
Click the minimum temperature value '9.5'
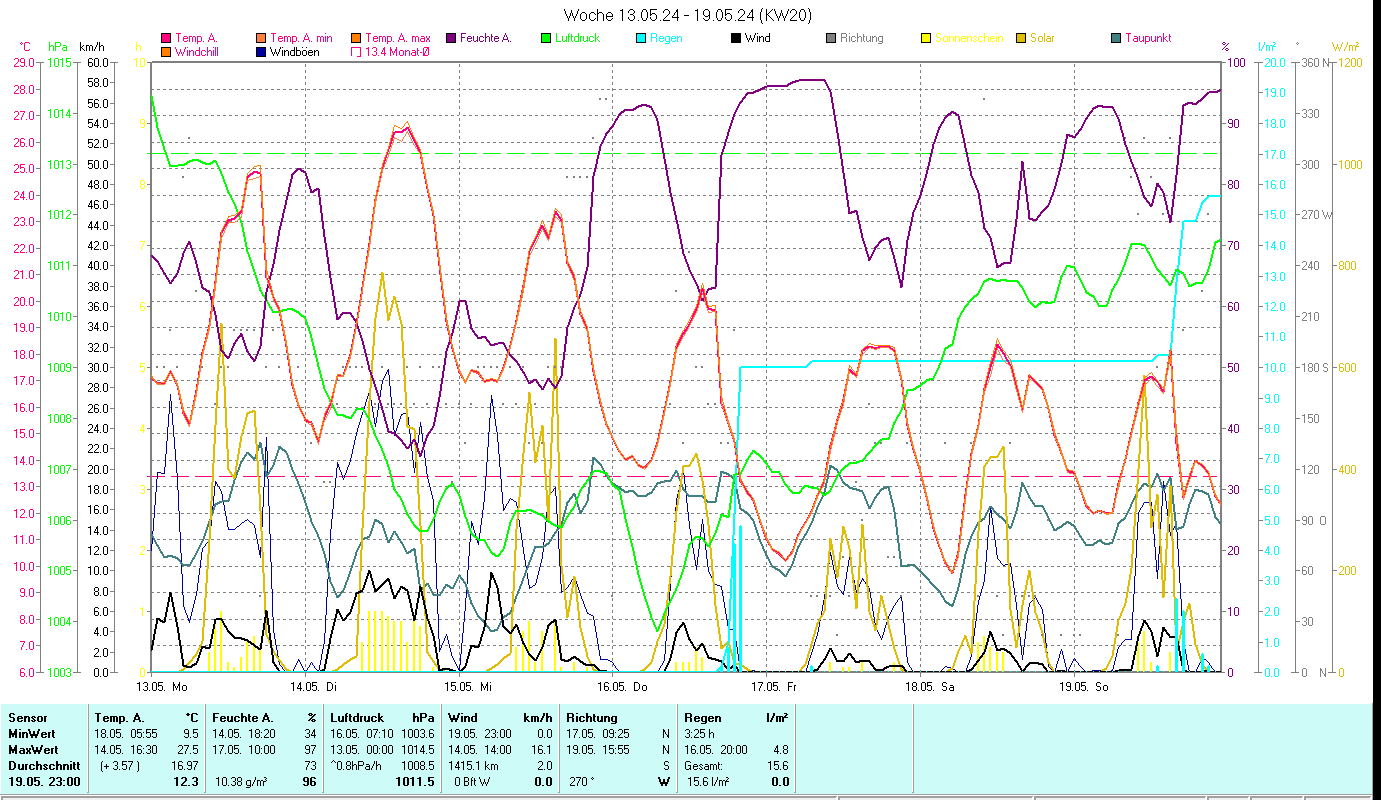tap(192, 734)
